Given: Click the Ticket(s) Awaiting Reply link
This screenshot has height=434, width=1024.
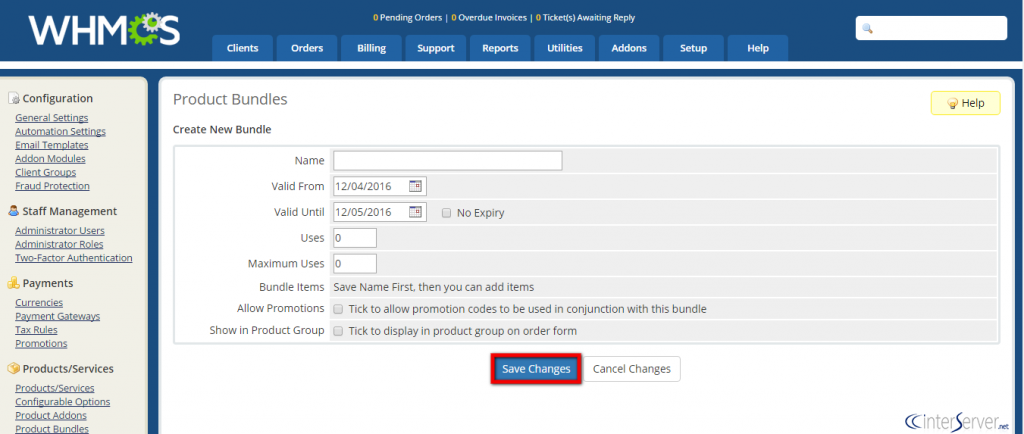Looking at the screenshot, I should [x=585, y=18].
